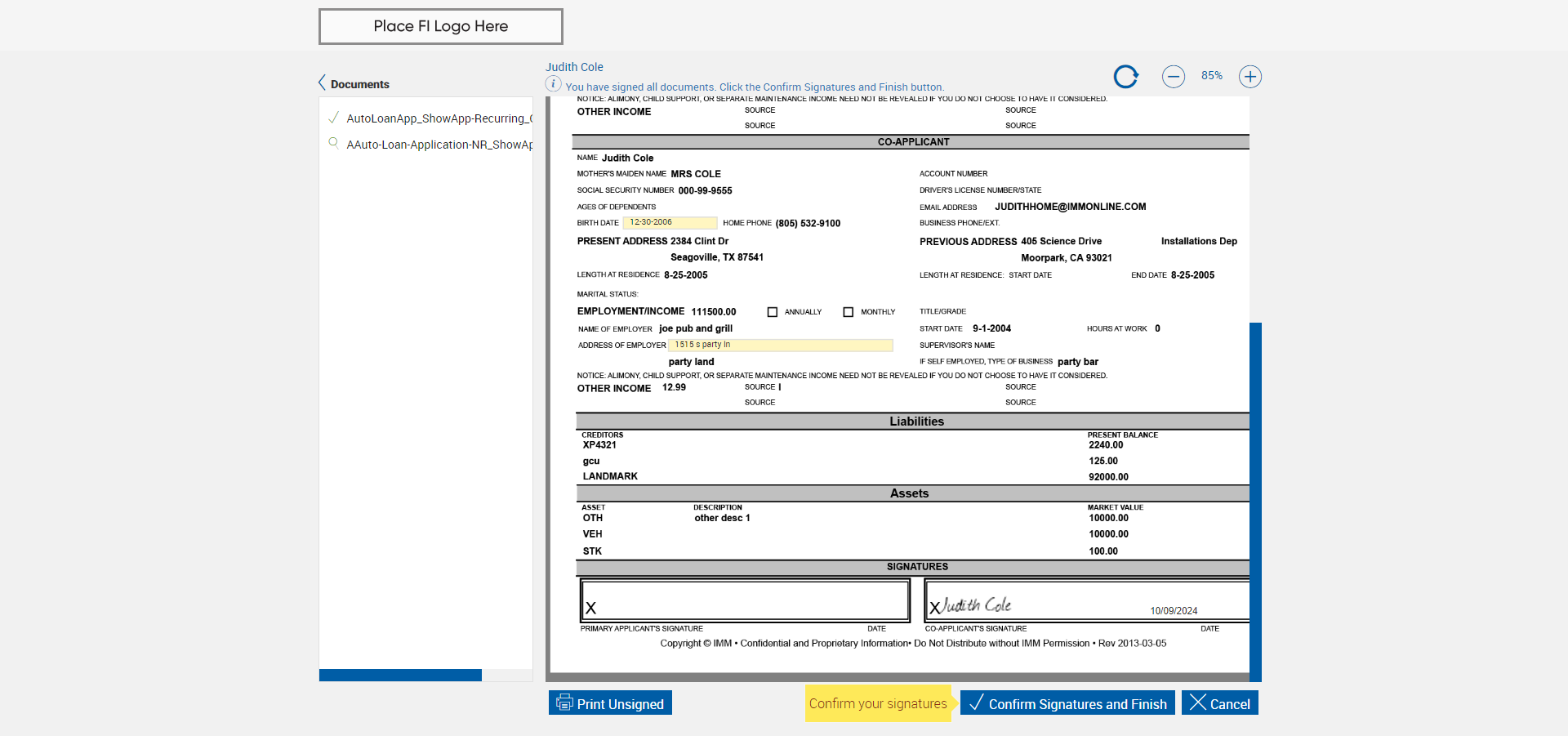Click the printer icon on Print Unsigned

point(564,703)
